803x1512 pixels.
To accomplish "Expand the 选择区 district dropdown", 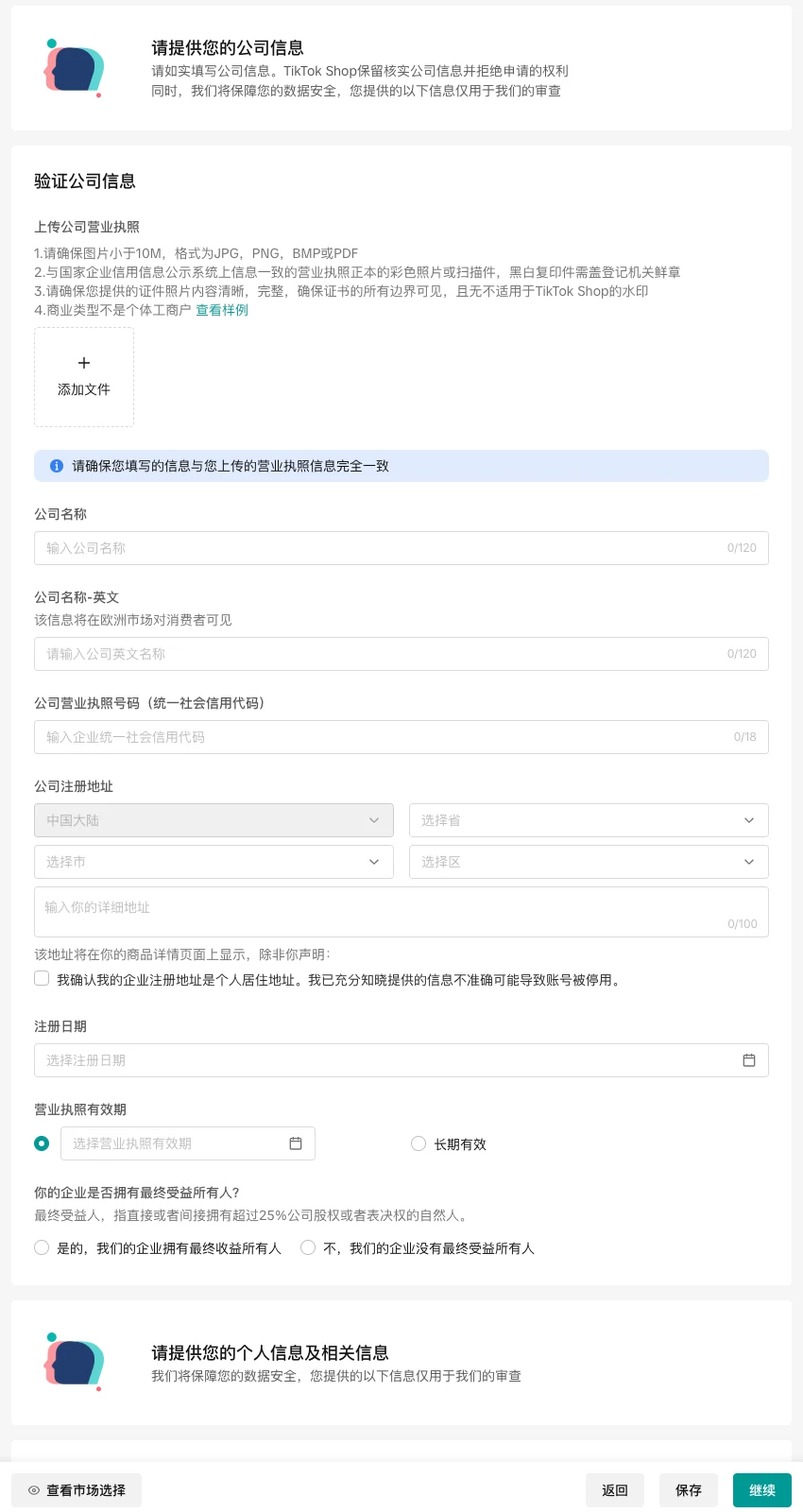I will click(588, 862).
